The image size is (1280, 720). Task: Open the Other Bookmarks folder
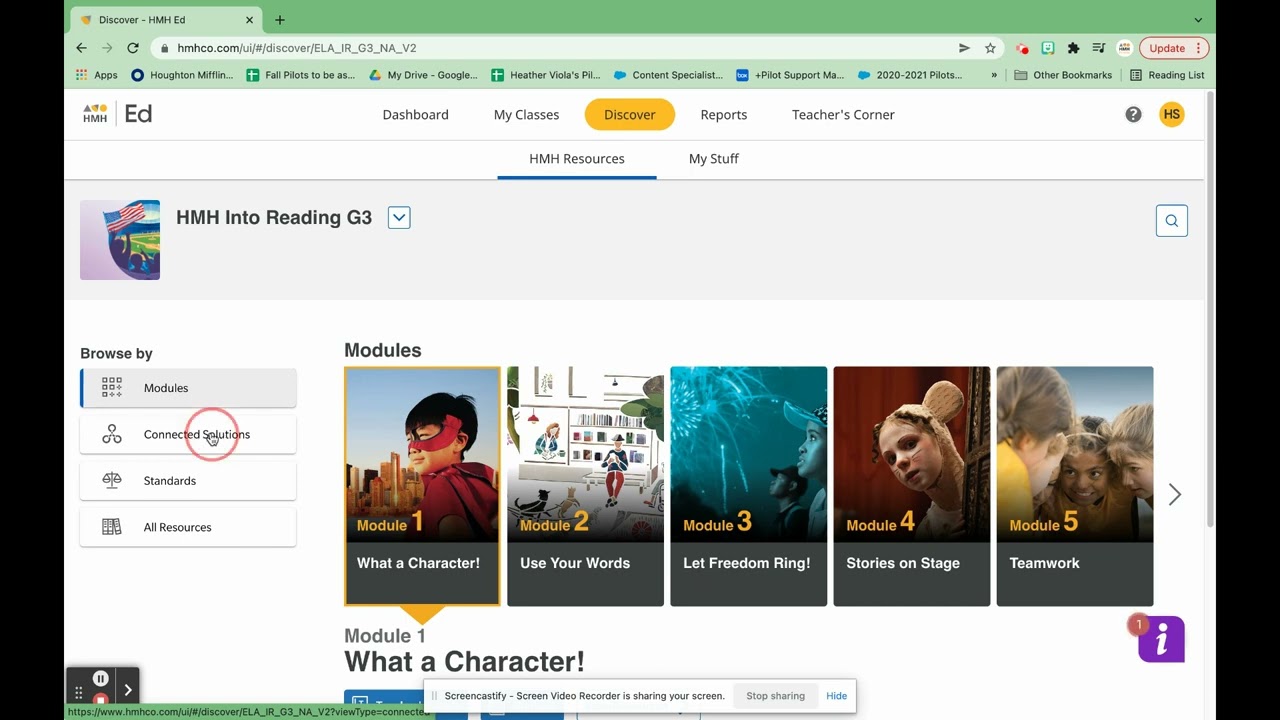point(1064,75)
